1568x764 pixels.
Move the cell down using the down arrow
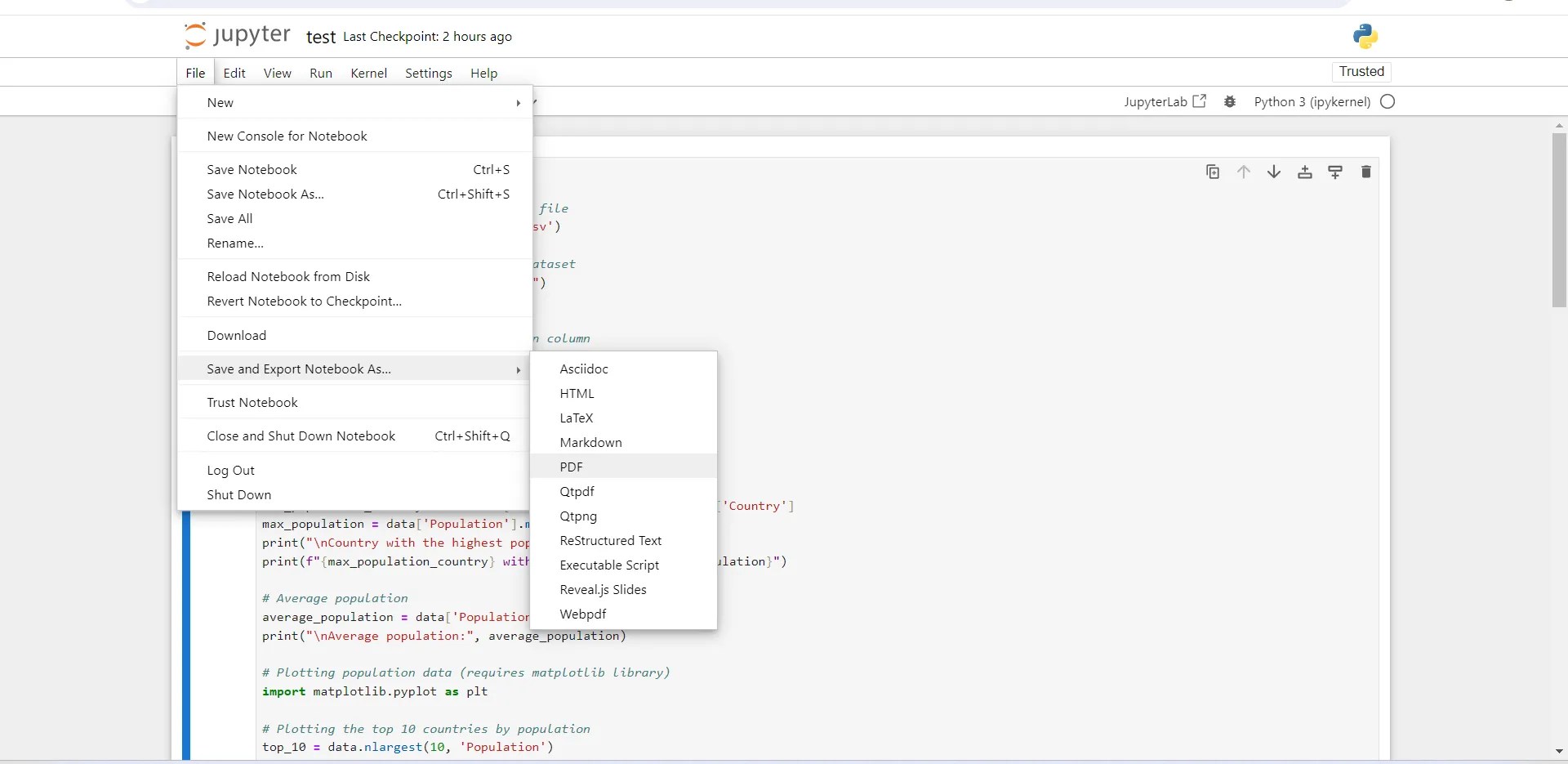[1274, 172]
